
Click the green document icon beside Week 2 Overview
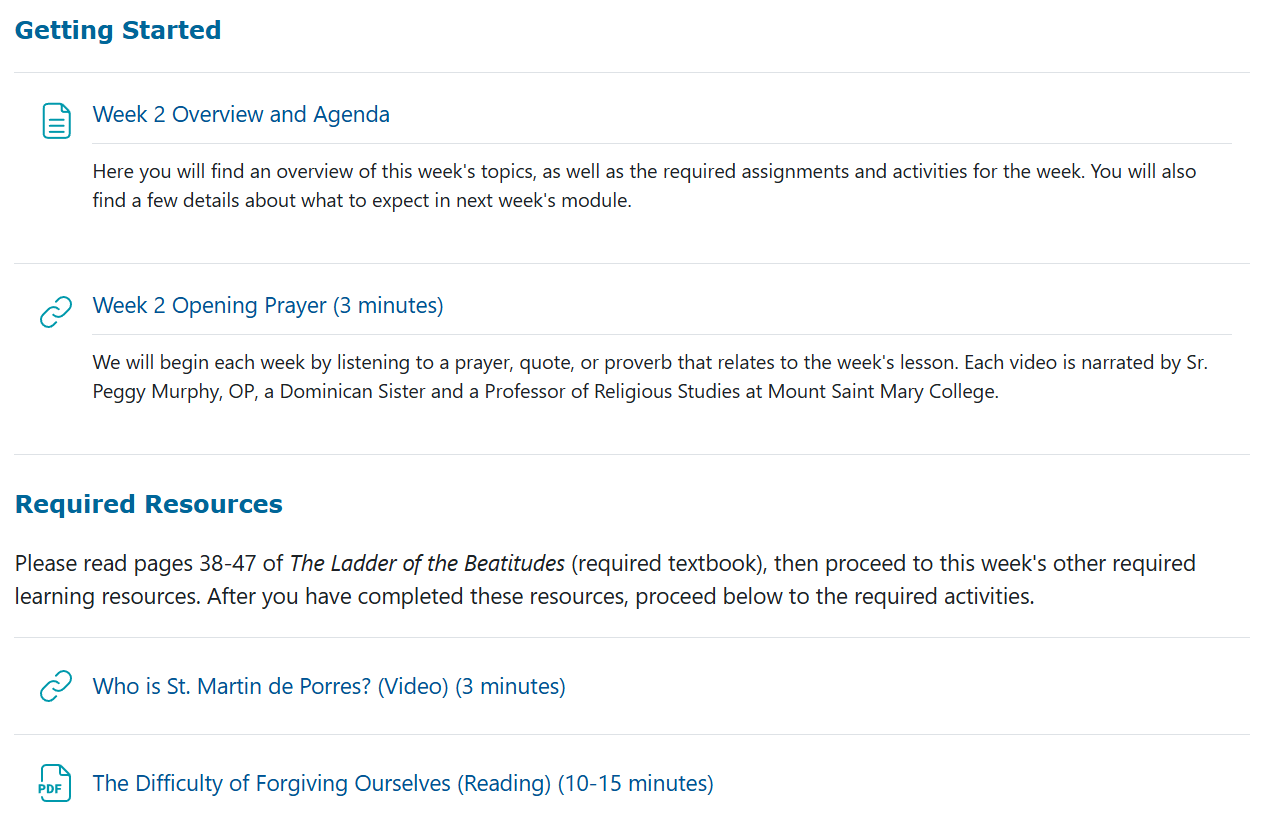click(56, 120)
